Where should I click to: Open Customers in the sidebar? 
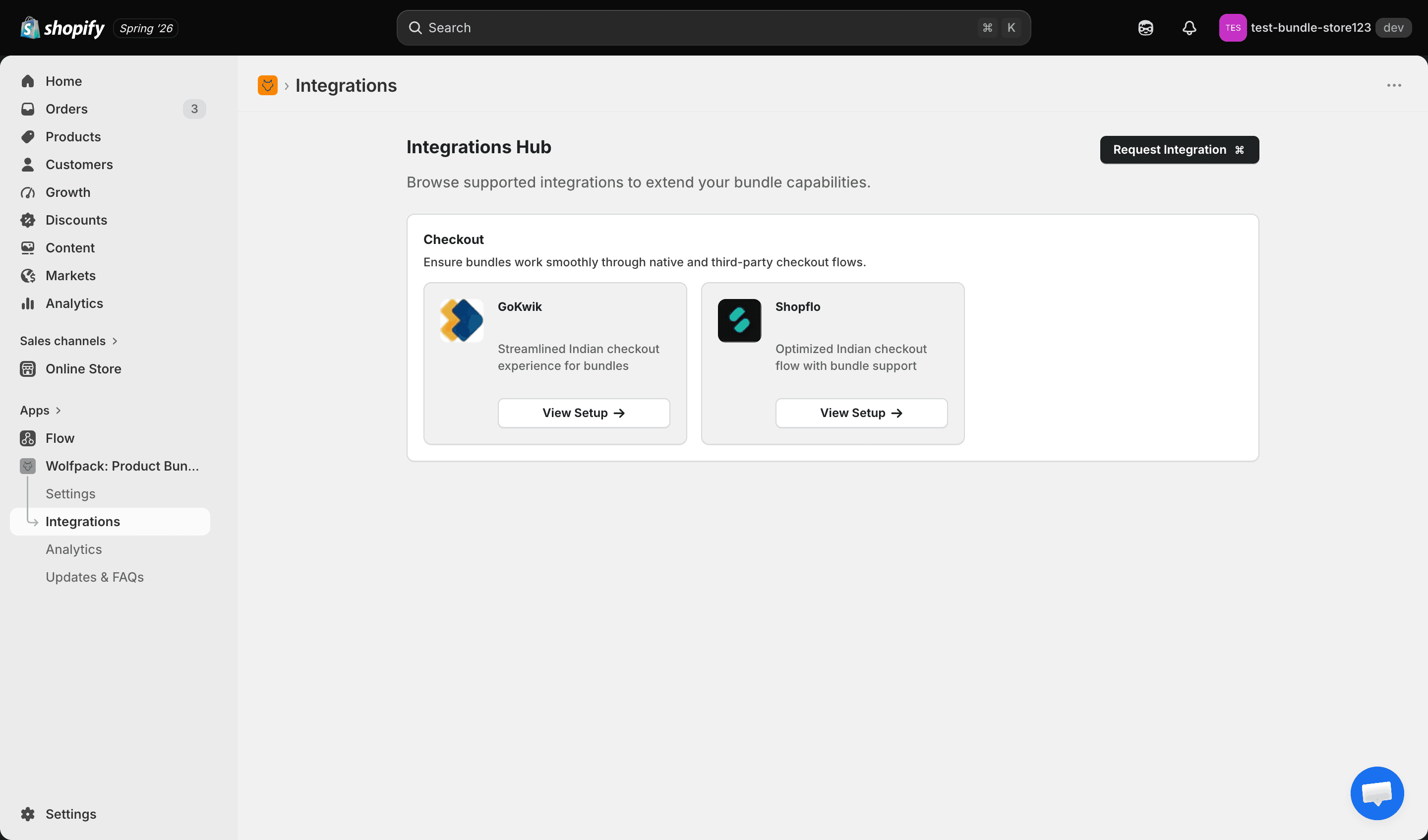[110, 164]
